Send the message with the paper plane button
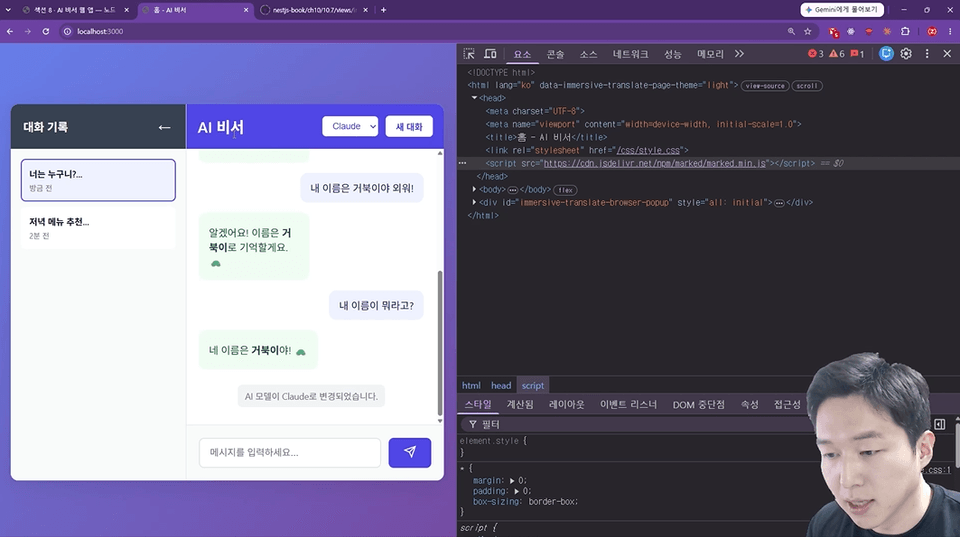Image resolution: width=960 pixels, height=537 pixels. 410,453
